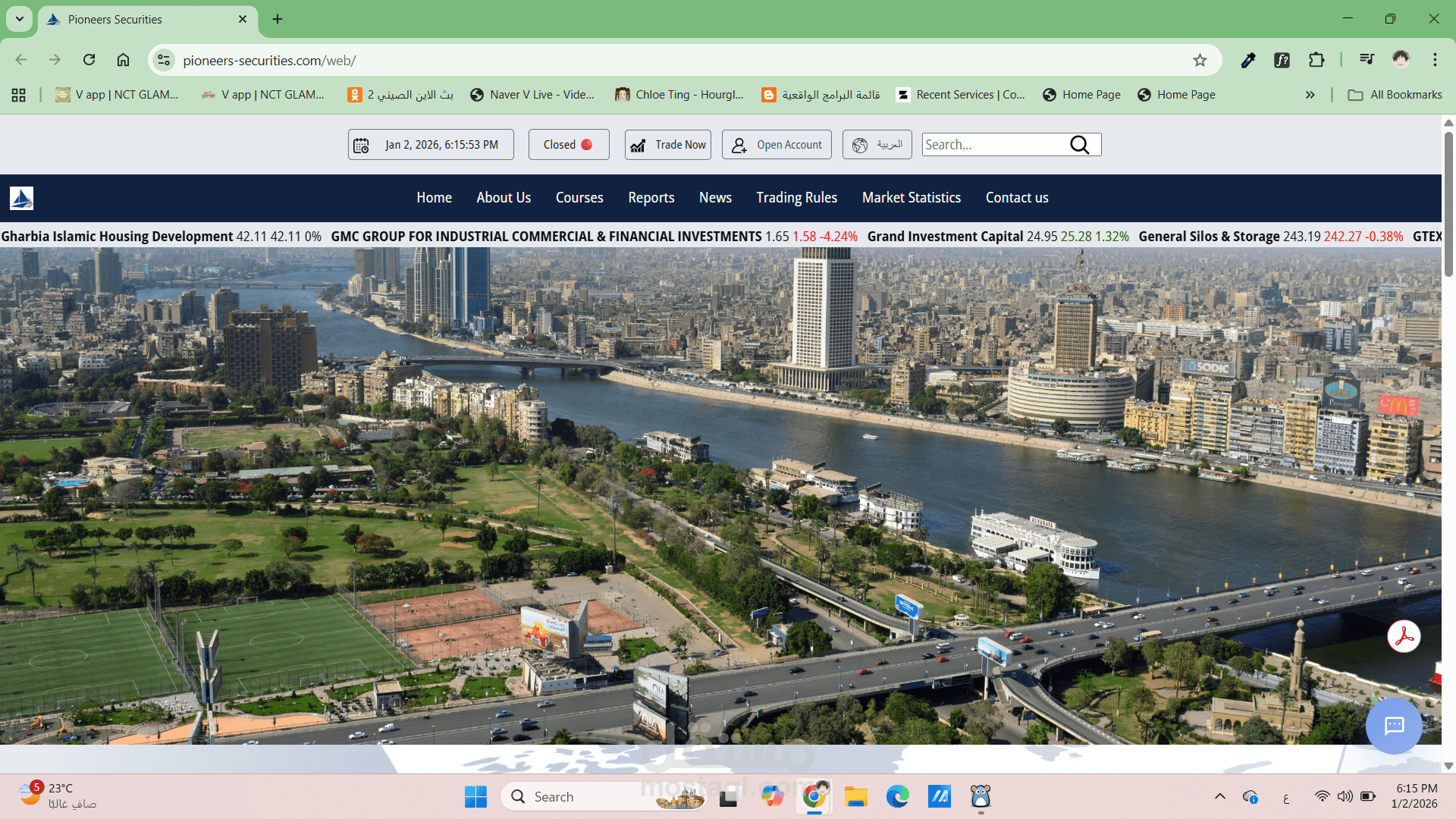
Task: Open the Recent Services bookmark
Action: (960, 95)
